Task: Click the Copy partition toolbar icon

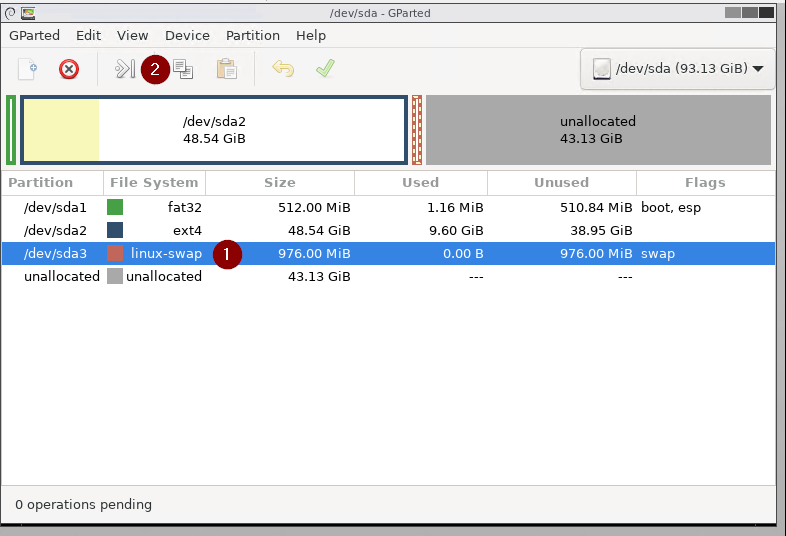Action: [183, 69]
